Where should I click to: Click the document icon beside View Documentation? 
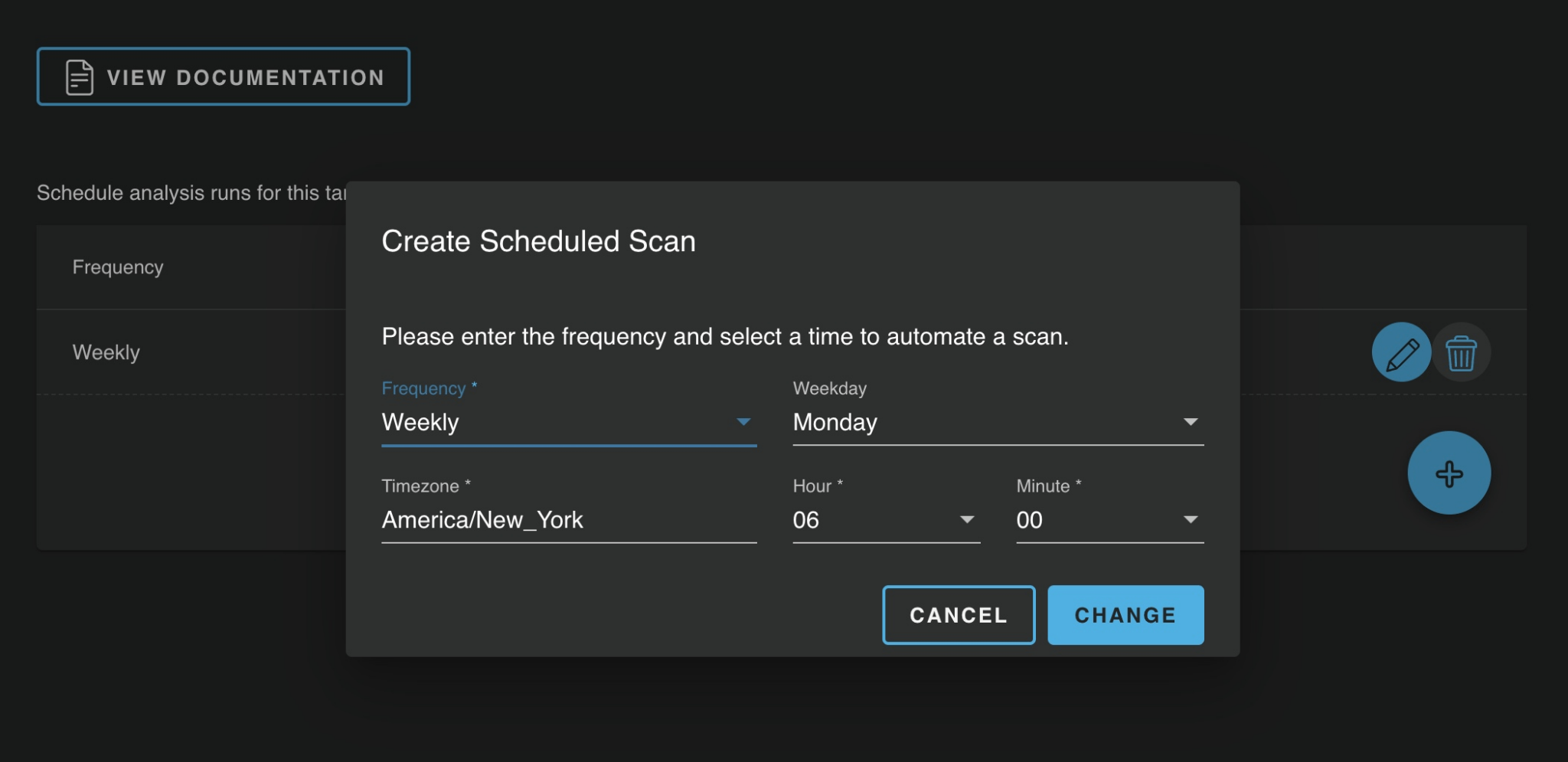click(80, 77)
